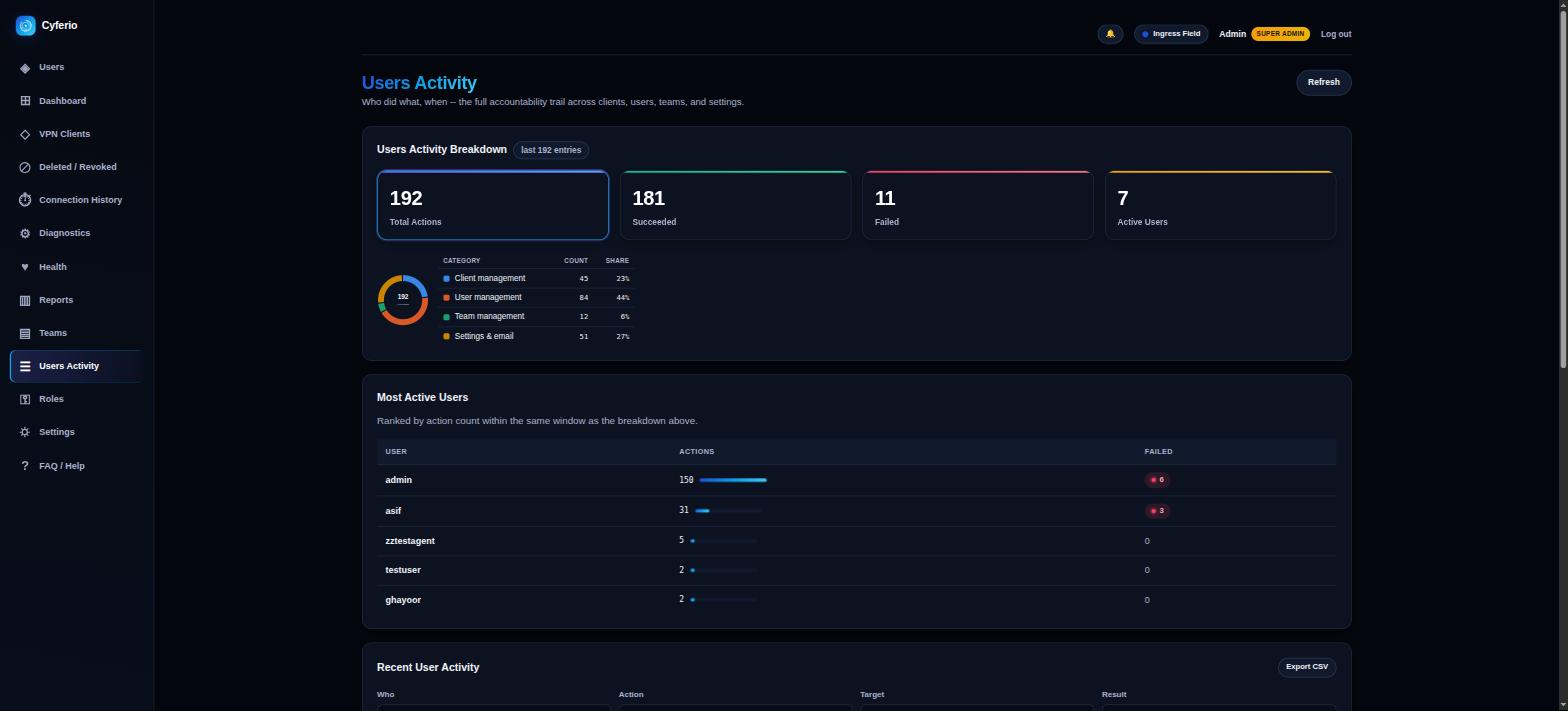Click the Deleted / Revoked icon
Viewport: 1568px width, 711px height.
tap(25, 167)
